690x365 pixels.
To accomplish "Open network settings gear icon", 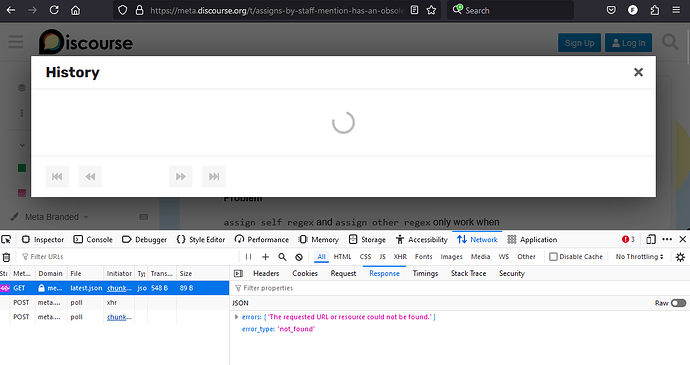I will (680, 257).
